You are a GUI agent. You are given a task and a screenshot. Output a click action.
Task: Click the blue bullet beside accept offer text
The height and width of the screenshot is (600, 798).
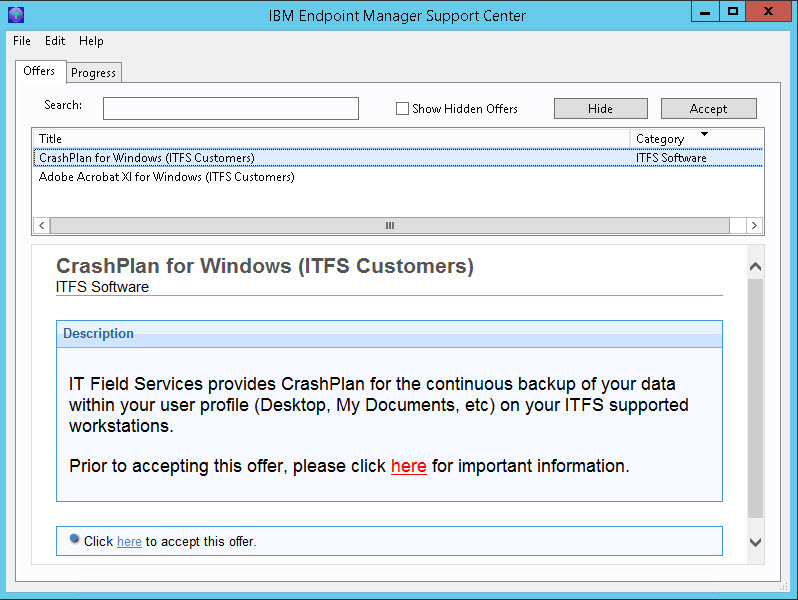click(x=74, y=538)
